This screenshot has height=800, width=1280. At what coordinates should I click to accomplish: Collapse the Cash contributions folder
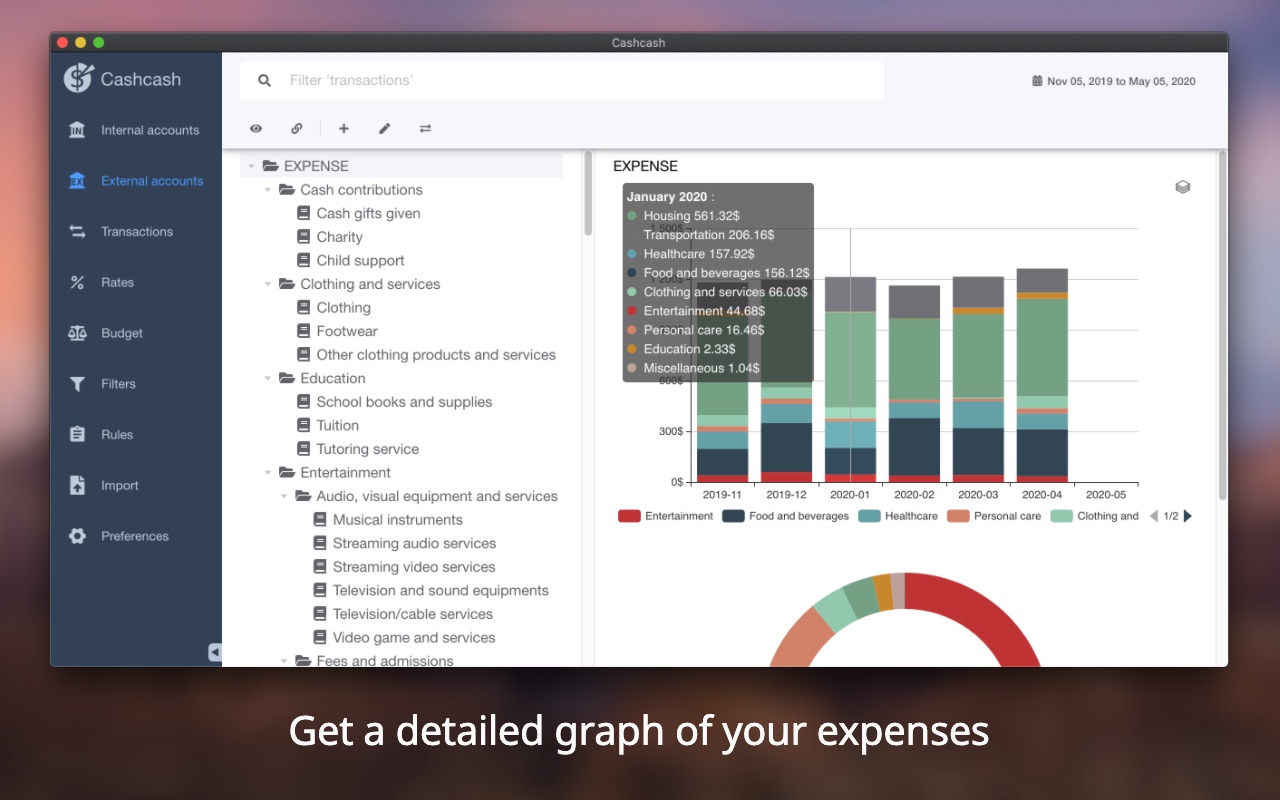pyautogui.click(x=268, y=190)
